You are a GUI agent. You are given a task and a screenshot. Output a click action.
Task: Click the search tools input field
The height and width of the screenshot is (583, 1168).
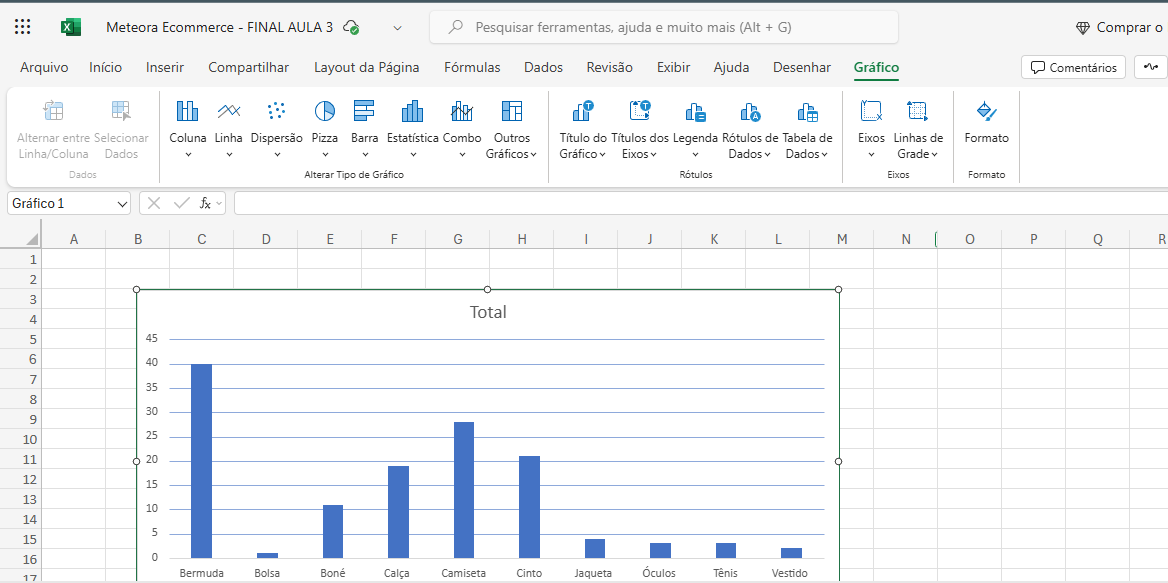coord(664,28)
